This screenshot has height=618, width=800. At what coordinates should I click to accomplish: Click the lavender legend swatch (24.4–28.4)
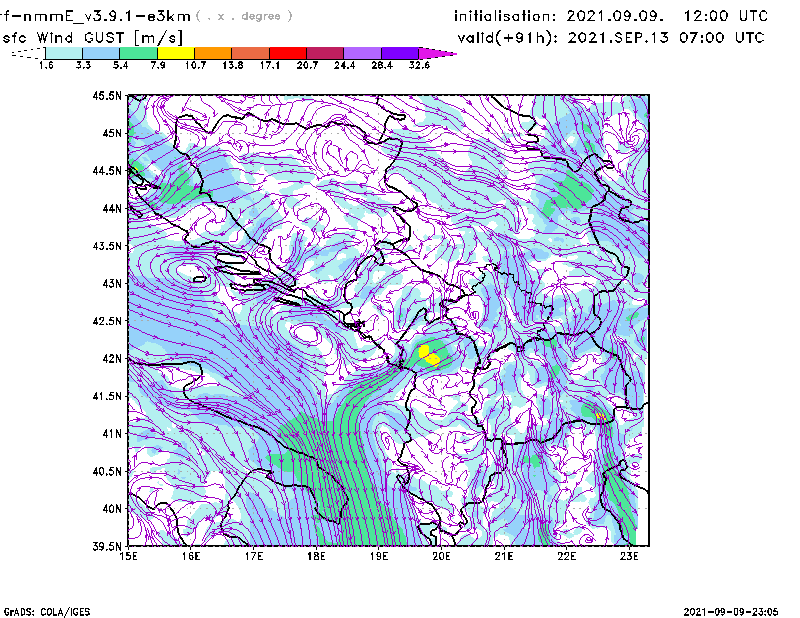(363, 53)
